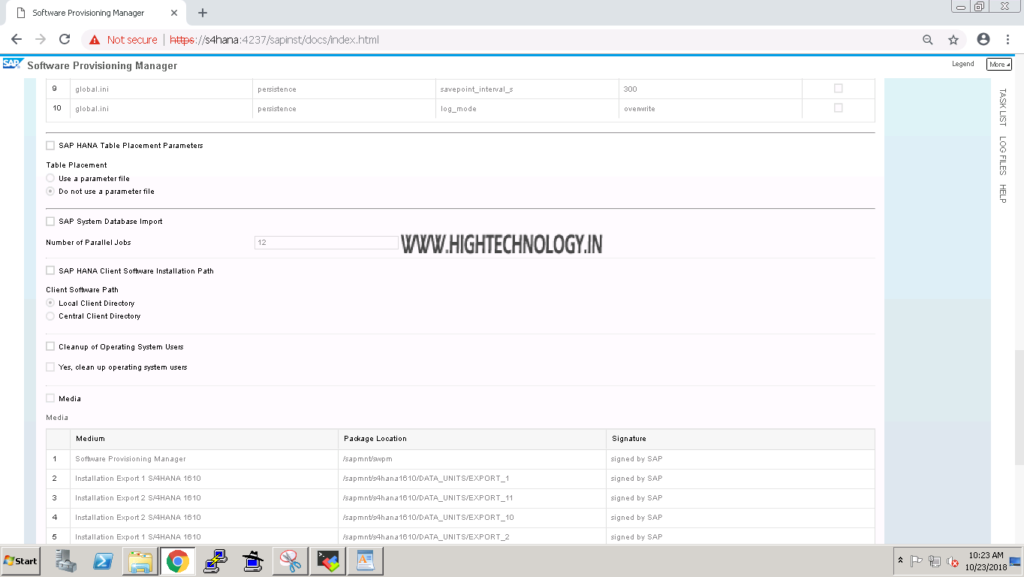1024x577 pixels.
Task: Tick the checkbox in the savepoint_interval_s row
Action: pyautogui.click(x=838, y=88)
